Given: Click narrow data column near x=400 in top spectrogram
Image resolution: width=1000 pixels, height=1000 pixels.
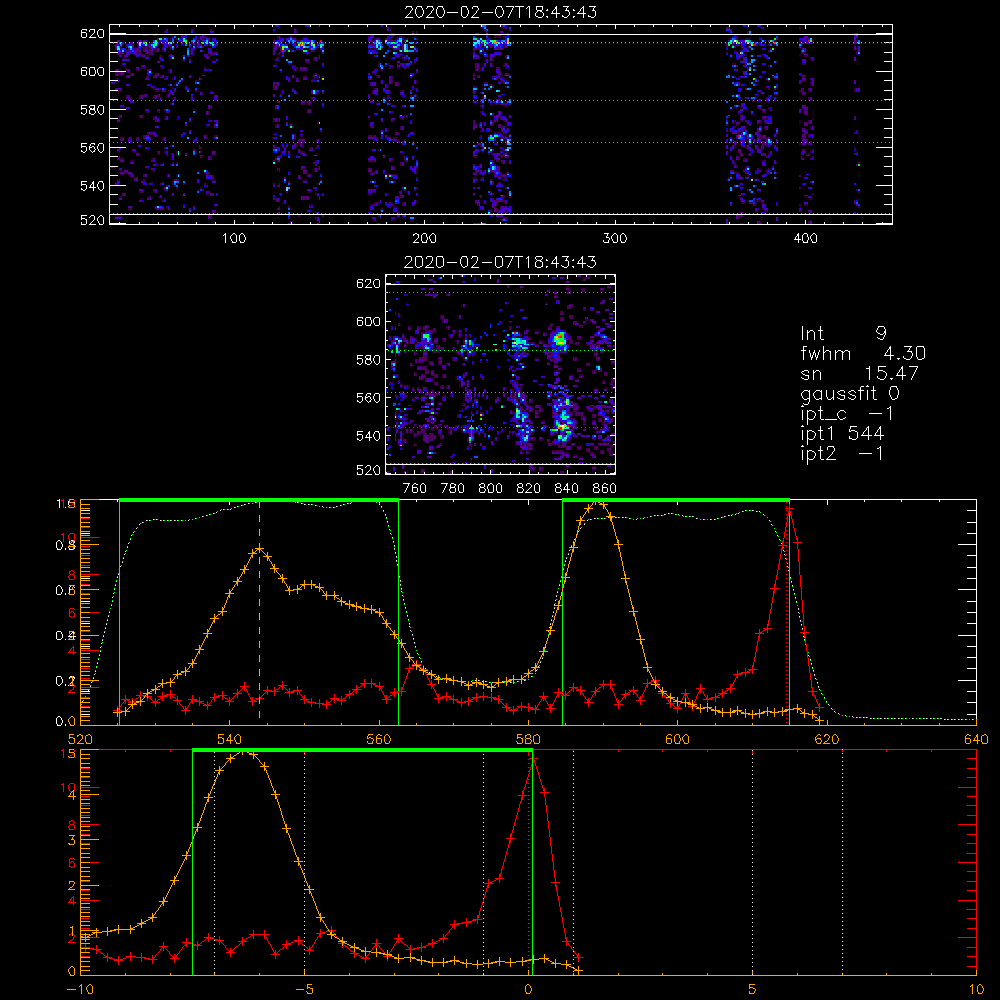Looking at the screenshot, I should click(806, 124).
